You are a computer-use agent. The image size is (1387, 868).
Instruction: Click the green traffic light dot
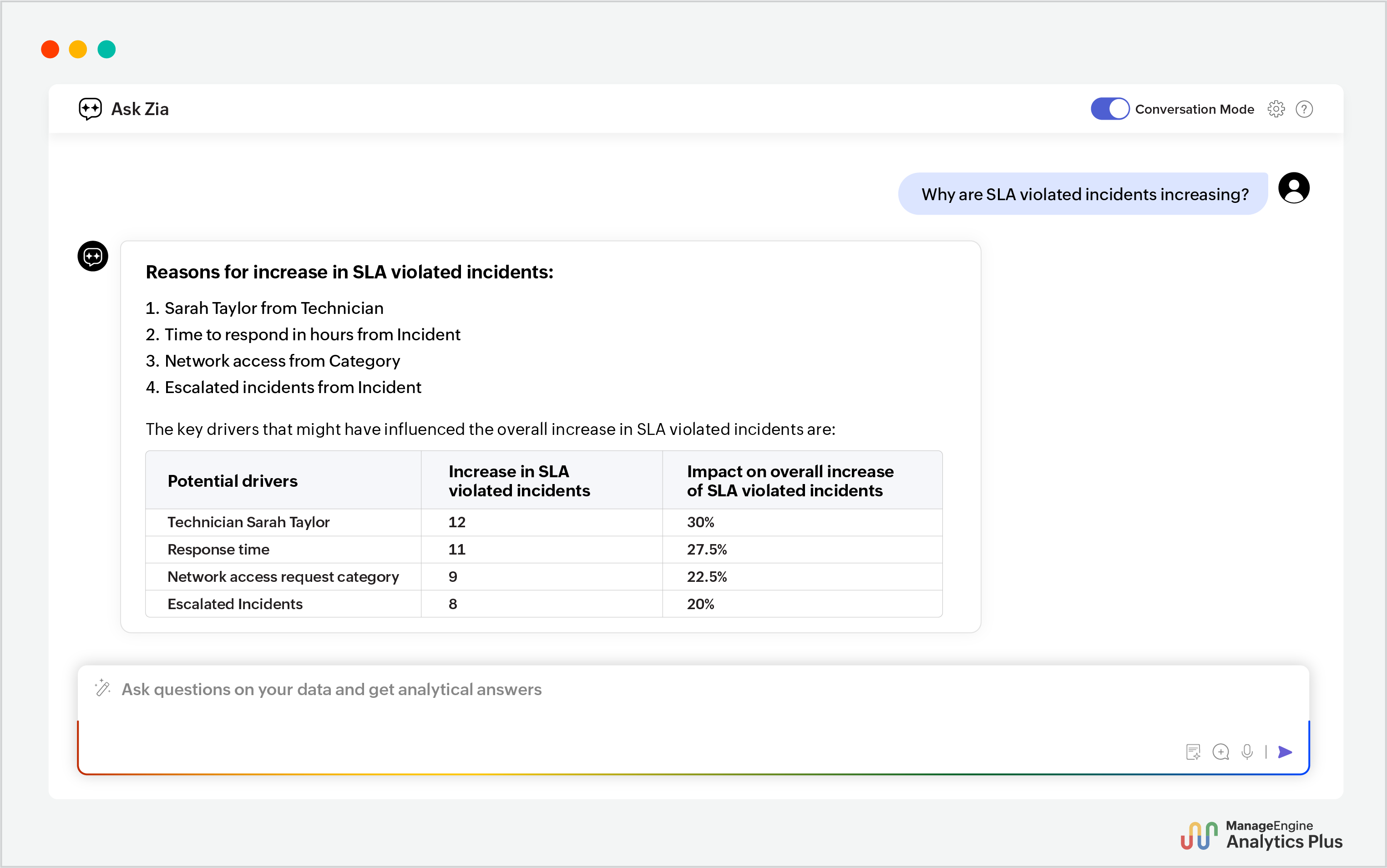coord(107,50)
